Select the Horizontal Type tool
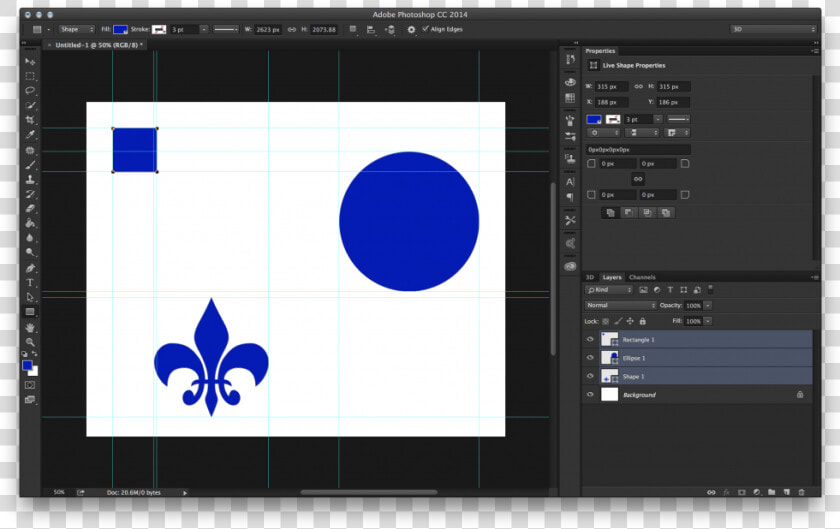Screen dimensions: 840x529 (x=30, y=282)
